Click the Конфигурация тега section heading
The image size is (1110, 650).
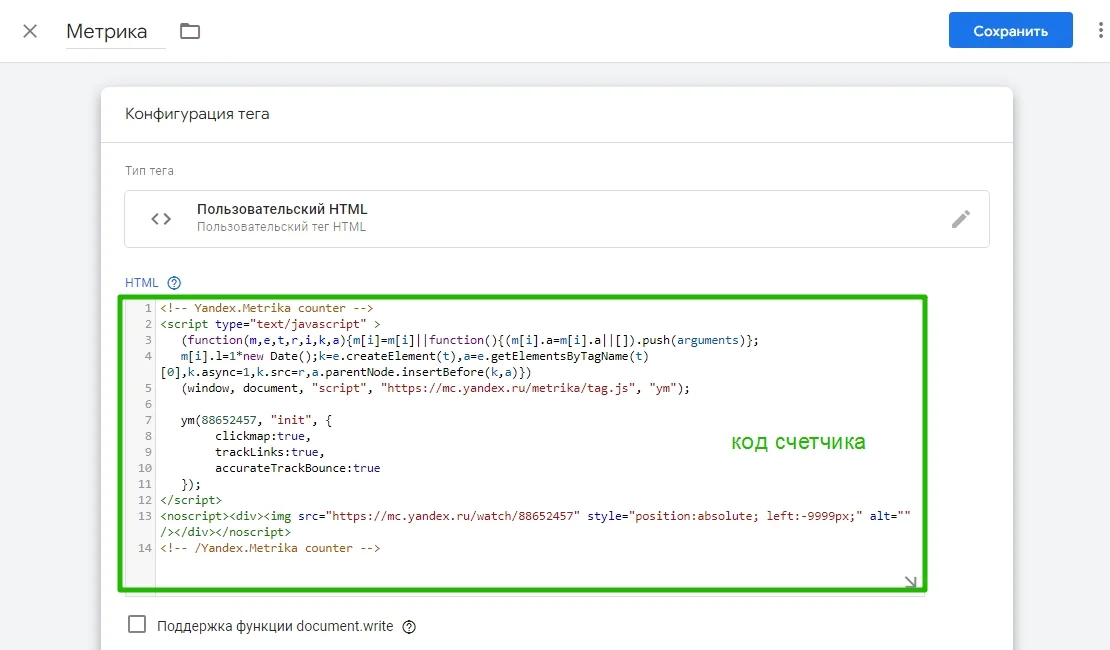[x=197, y=114]
